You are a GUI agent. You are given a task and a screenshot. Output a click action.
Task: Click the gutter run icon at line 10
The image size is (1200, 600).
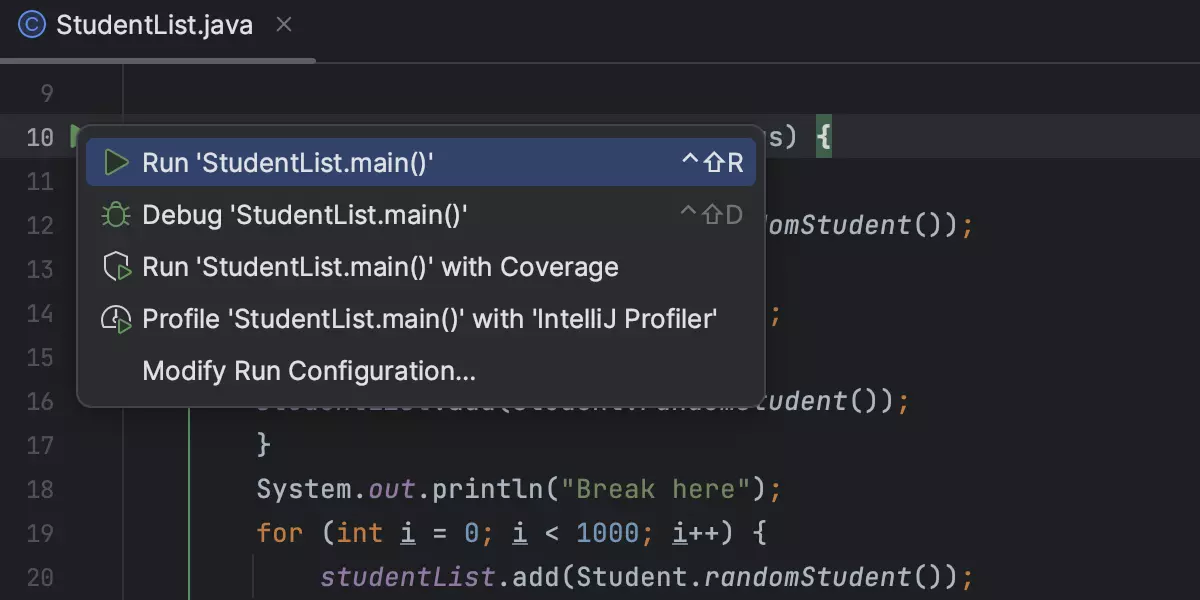pos(73,136)
